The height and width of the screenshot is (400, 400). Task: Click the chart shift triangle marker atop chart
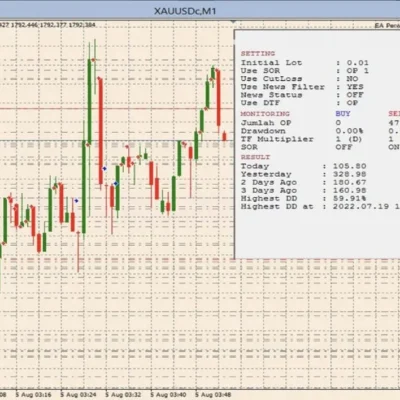tap(233, 22)
